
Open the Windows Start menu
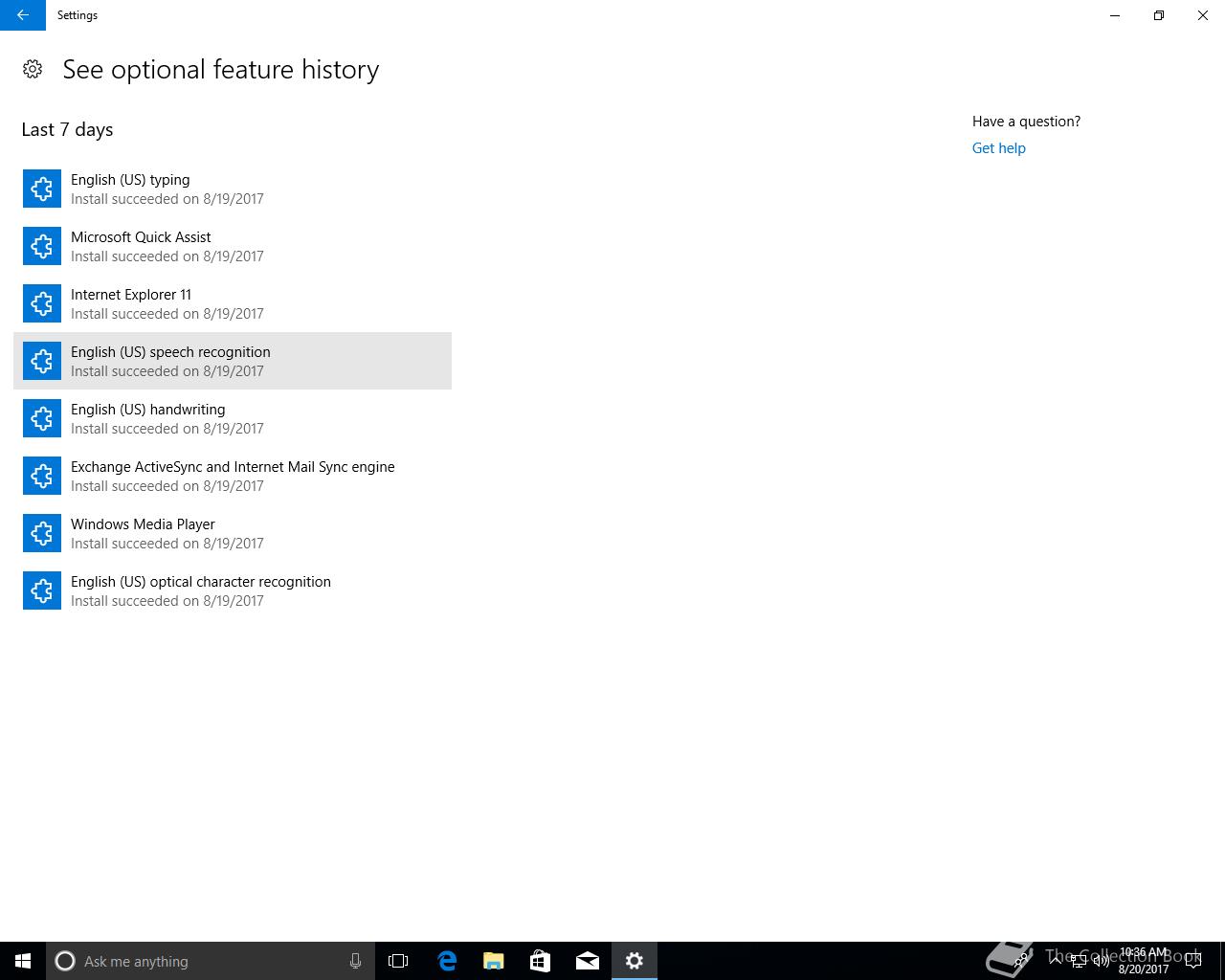point(23,961)
